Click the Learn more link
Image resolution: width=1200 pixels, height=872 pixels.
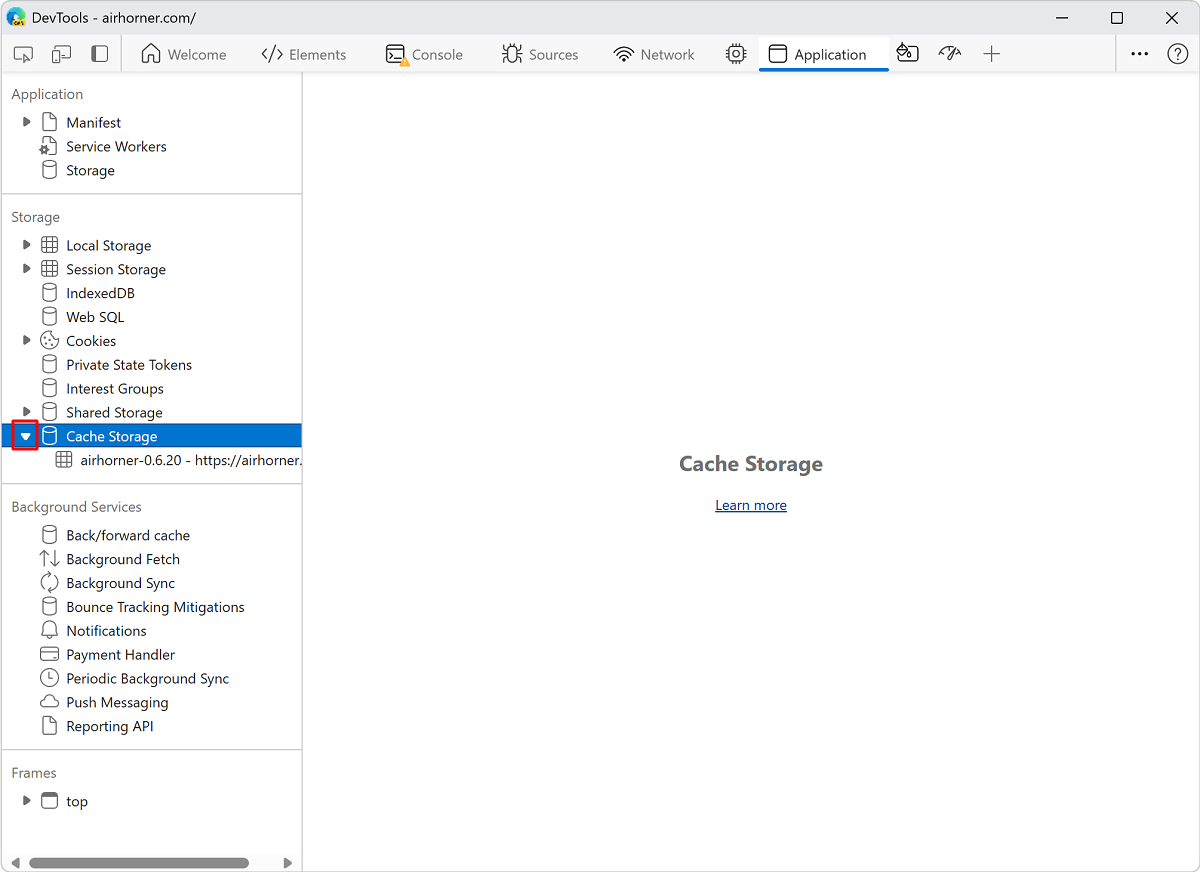(x=751, y=505)
